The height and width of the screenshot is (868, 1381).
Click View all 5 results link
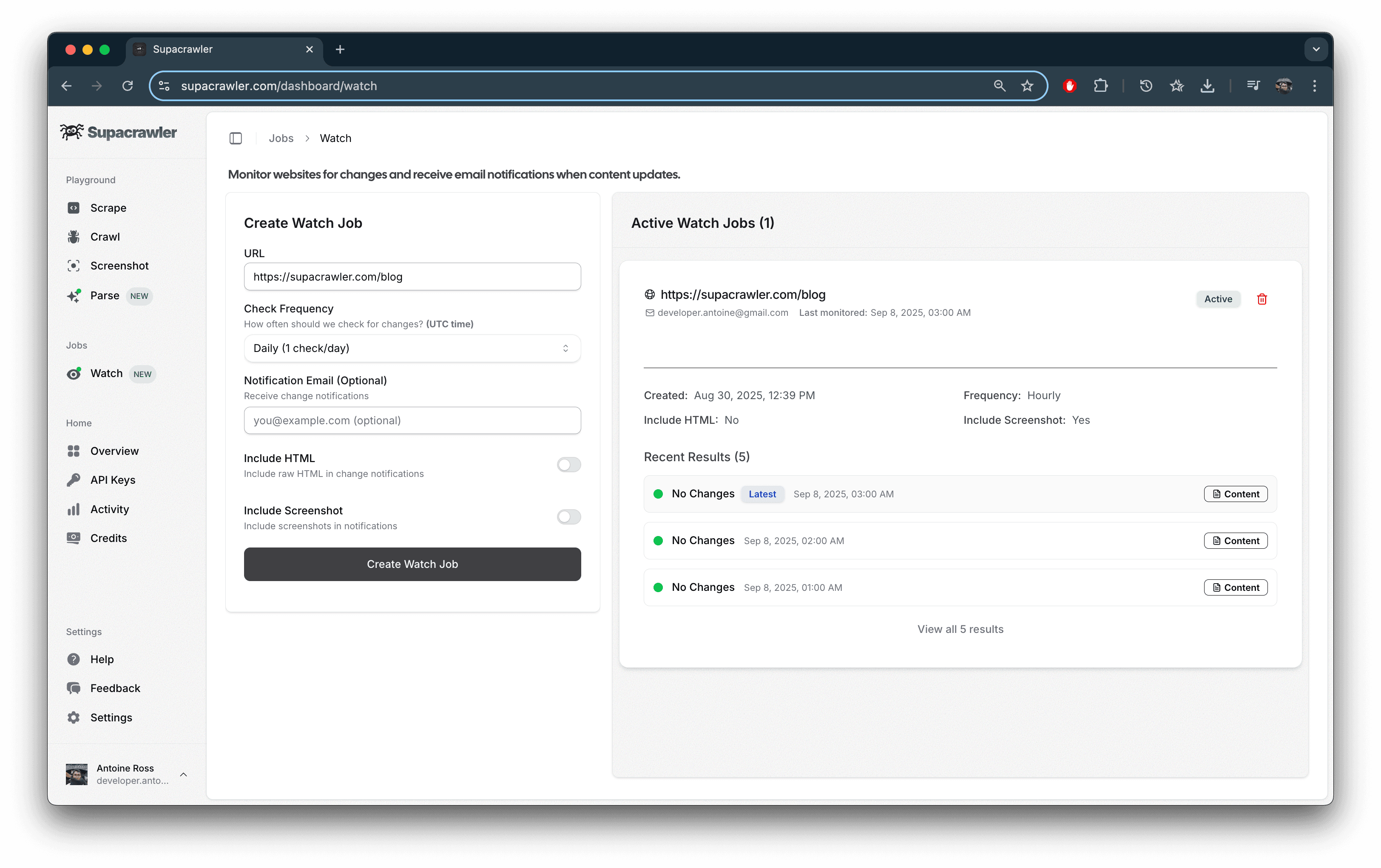pyautogui.click(x=960, y=629)
